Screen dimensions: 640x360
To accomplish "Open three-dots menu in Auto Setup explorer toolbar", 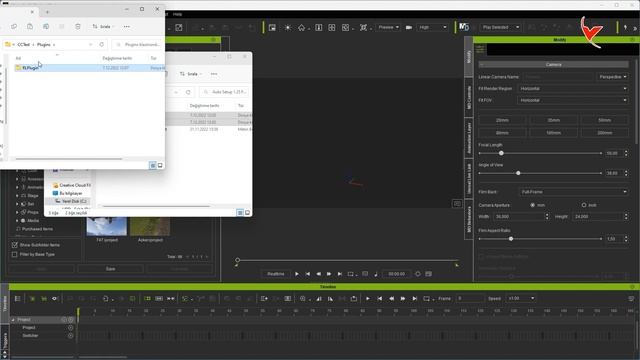I will click(x=214, y=74).
